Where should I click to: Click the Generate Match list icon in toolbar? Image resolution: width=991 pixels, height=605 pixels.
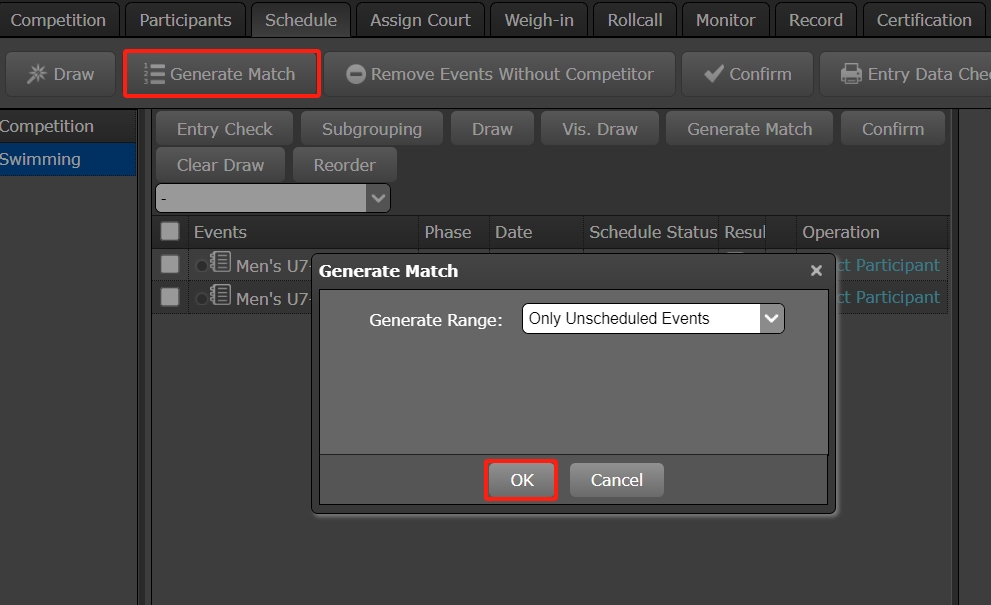coord(154,74)
